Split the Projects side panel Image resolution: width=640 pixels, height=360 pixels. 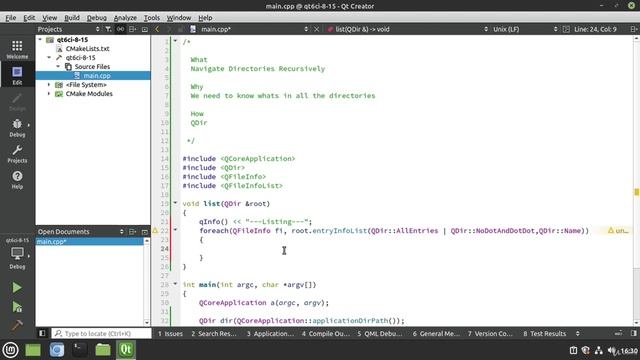coord(133,29)
